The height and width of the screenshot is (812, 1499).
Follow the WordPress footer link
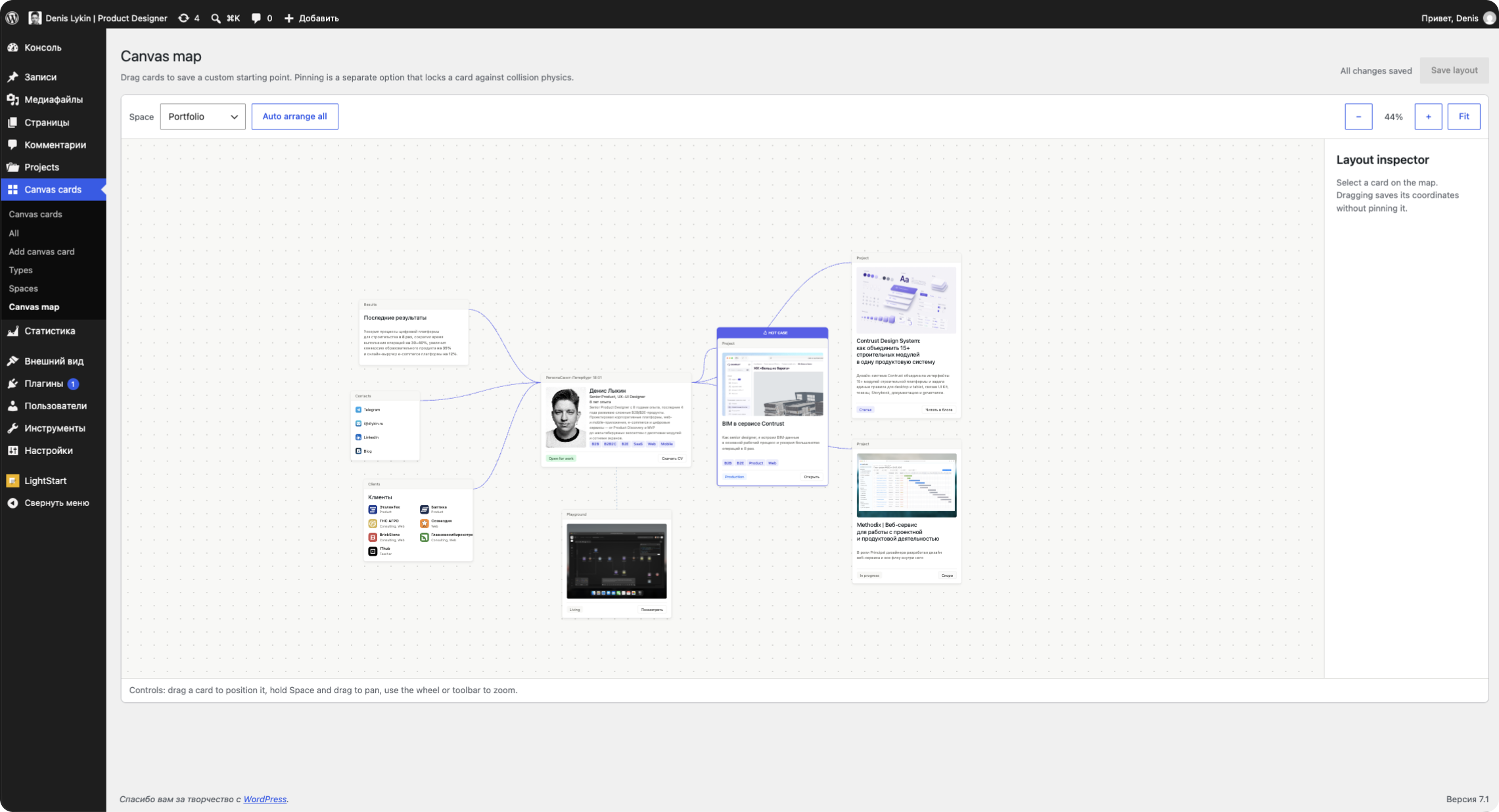pos(265,799)
